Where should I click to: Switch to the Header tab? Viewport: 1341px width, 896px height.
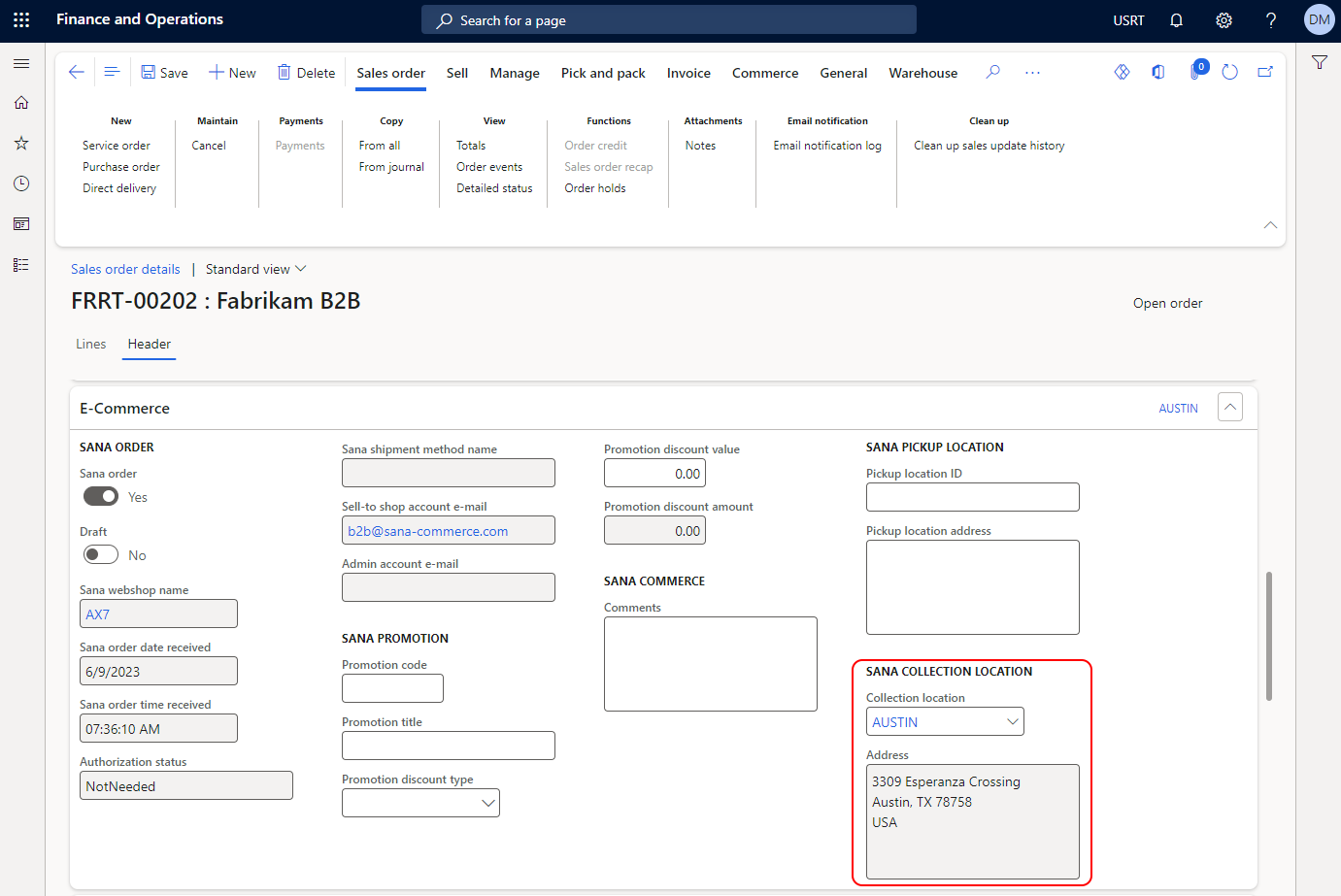tap(150, 344)
